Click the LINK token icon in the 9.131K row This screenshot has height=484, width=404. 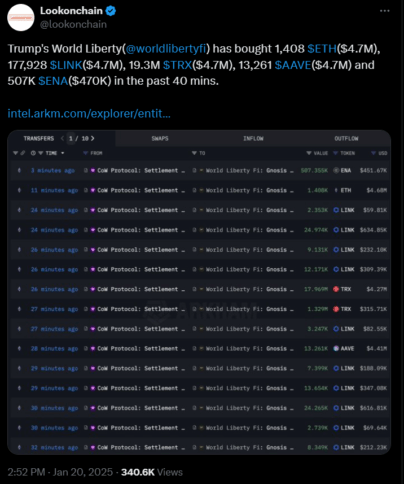[336, 250]
